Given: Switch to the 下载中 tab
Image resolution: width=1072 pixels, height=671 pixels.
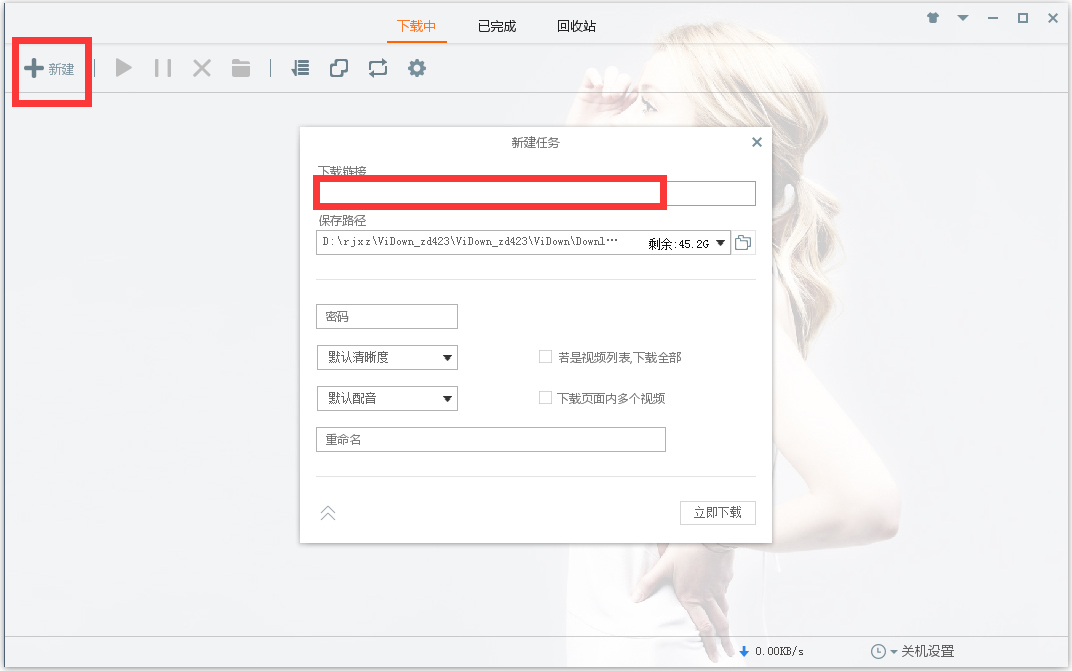Looking at the screenshot, I should pyautogui.click(x=416, y=26).
